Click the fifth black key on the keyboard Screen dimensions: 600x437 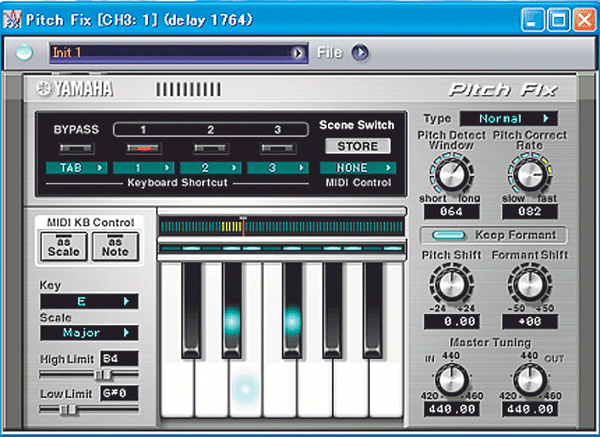click(373, 310)
